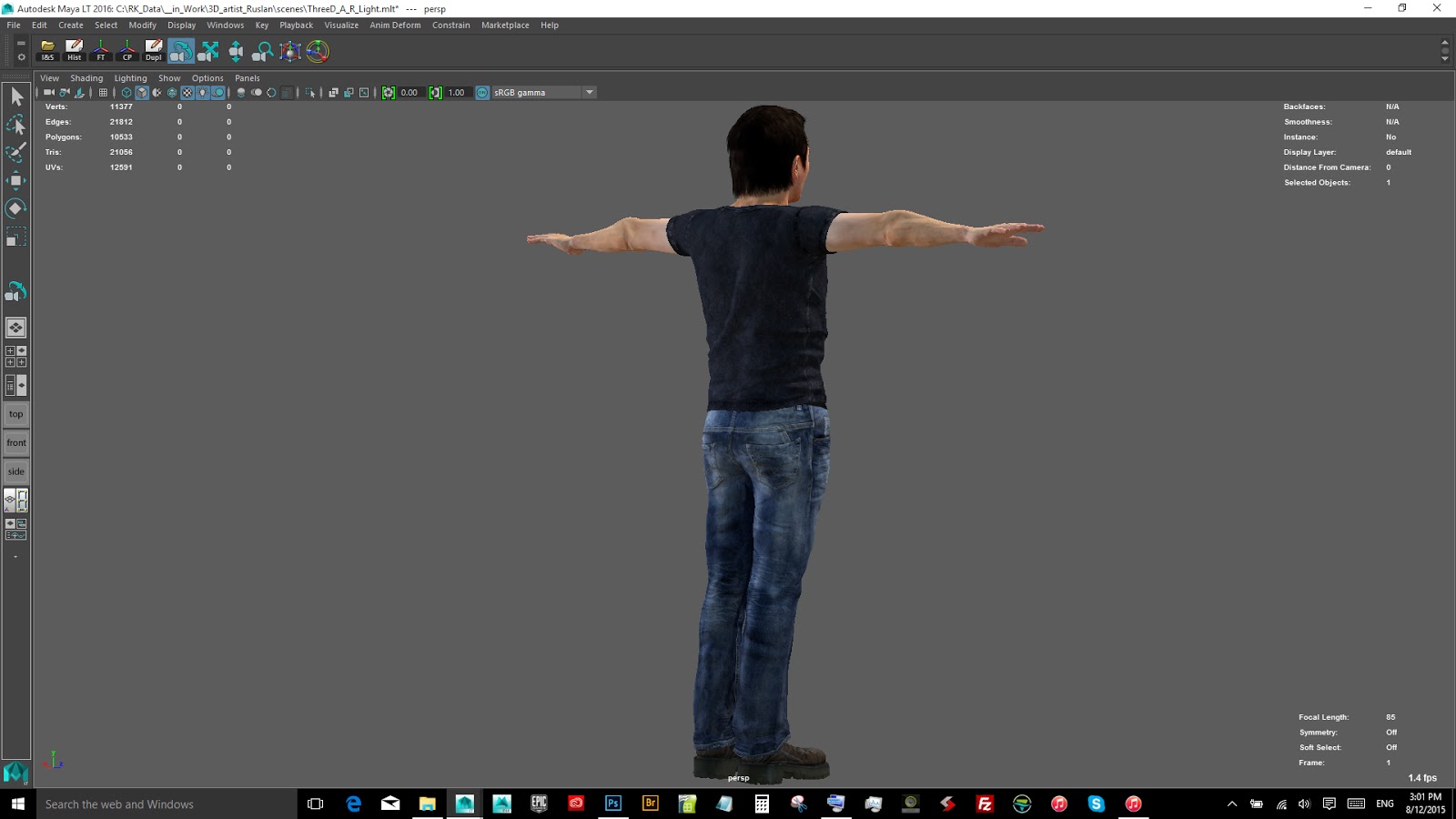The width and height of the screenshot is (1456, 819).
Task: Switch to single perspective pane layout
Action: click(x=16, y=328)
